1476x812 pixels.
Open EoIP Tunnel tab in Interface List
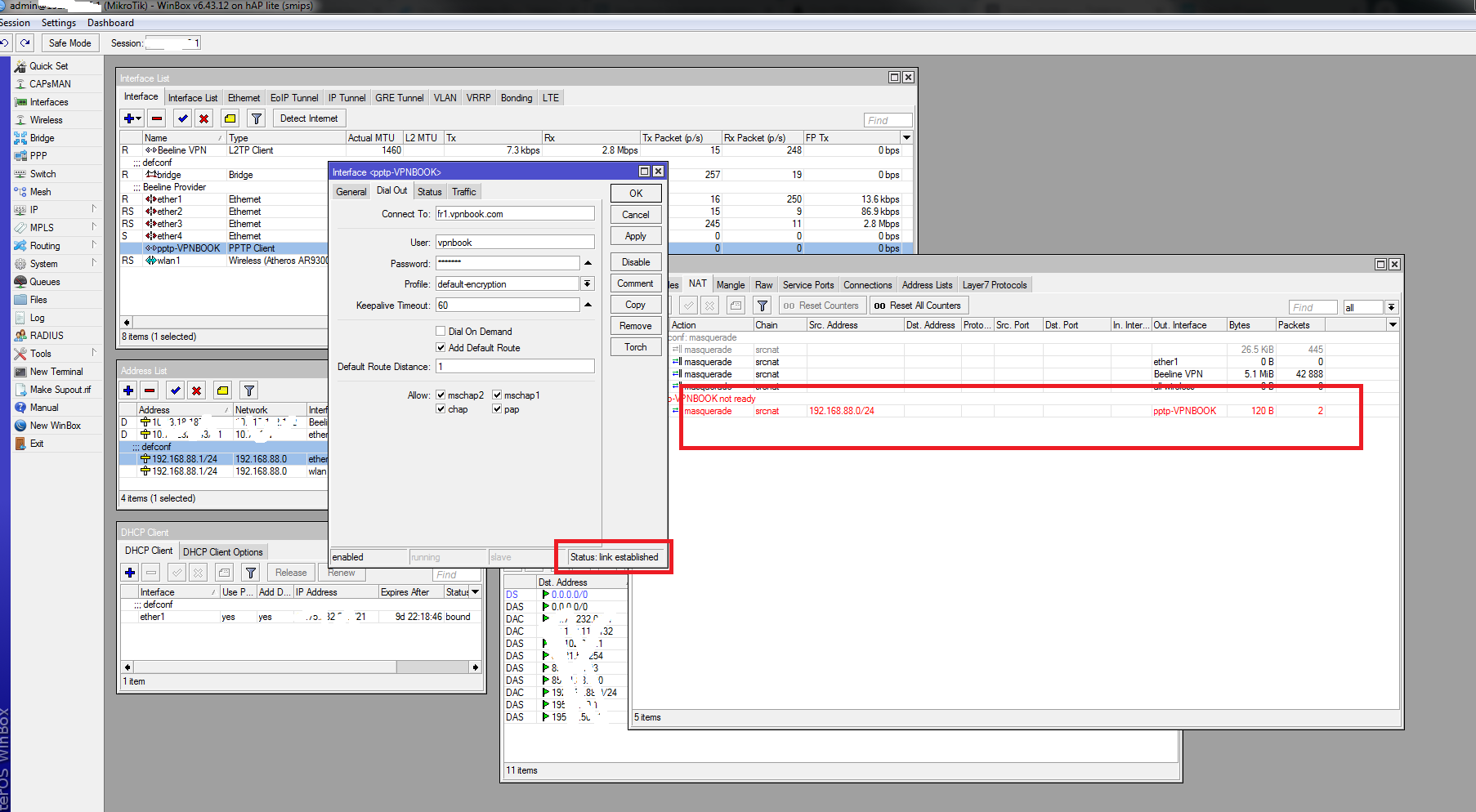294,98
